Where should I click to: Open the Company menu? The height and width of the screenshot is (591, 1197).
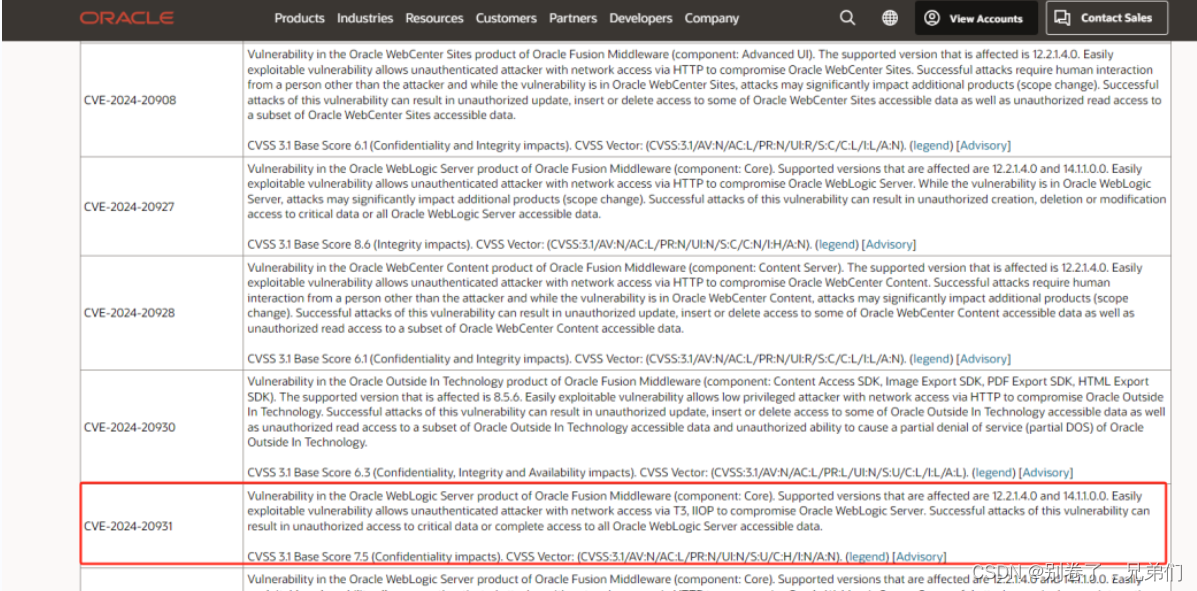pyautogui.click(x=711, y=18)
